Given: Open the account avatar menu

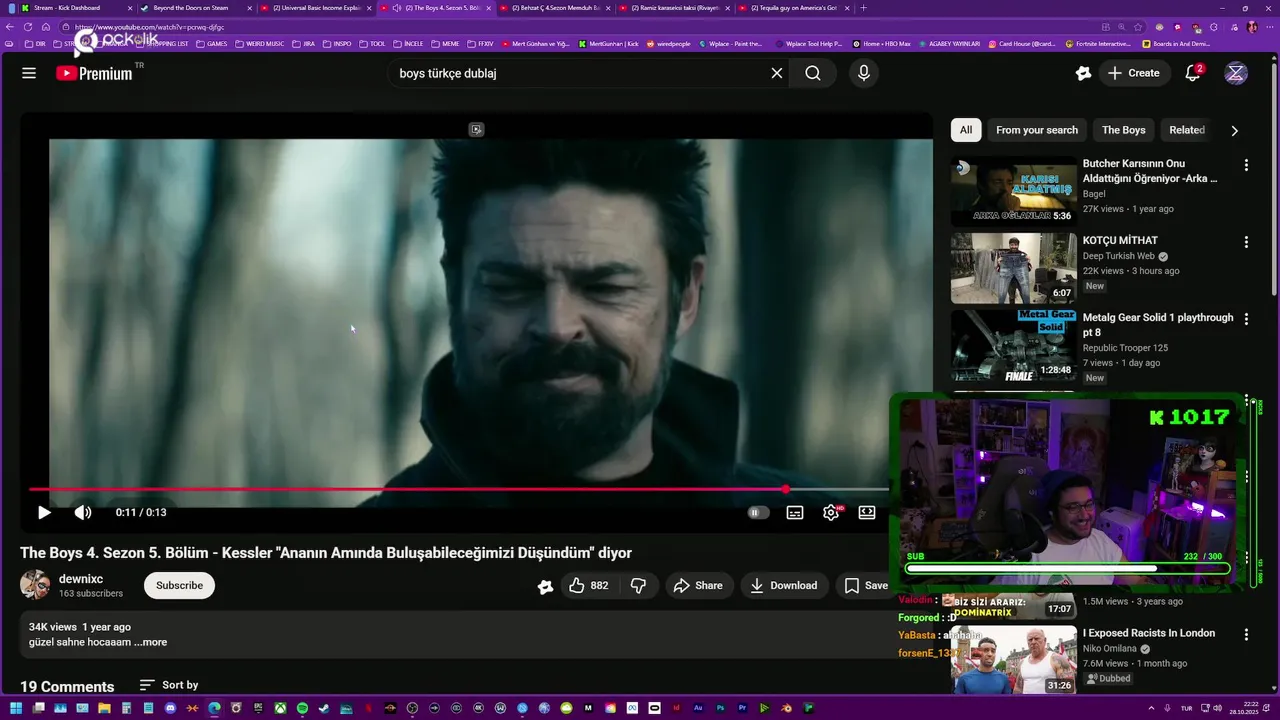Looking at the screenshot, I should point(1237,73).
